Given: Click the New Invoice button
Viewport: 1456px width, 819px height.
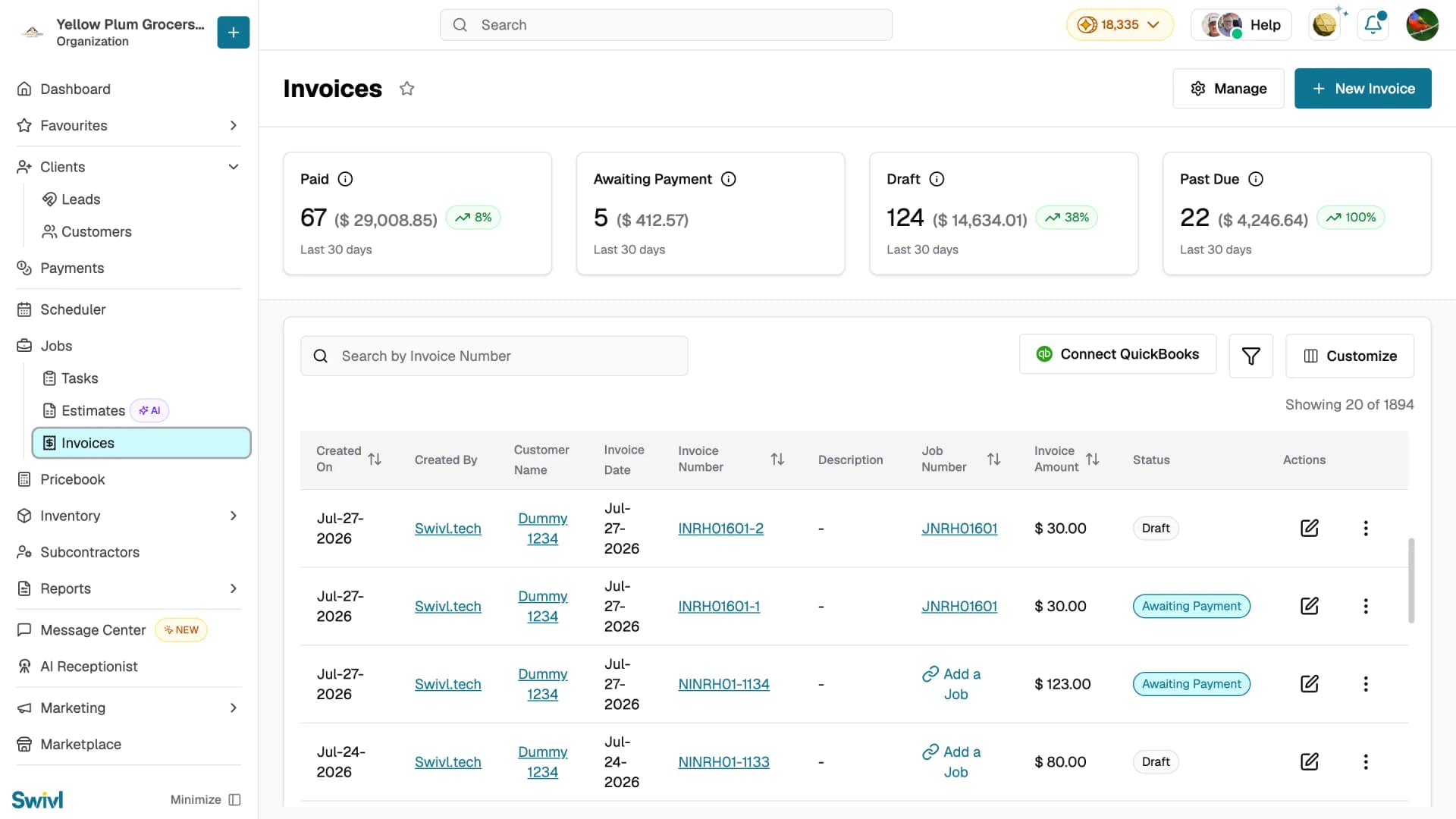Looking at the screenshot, I should [1363, 89].
